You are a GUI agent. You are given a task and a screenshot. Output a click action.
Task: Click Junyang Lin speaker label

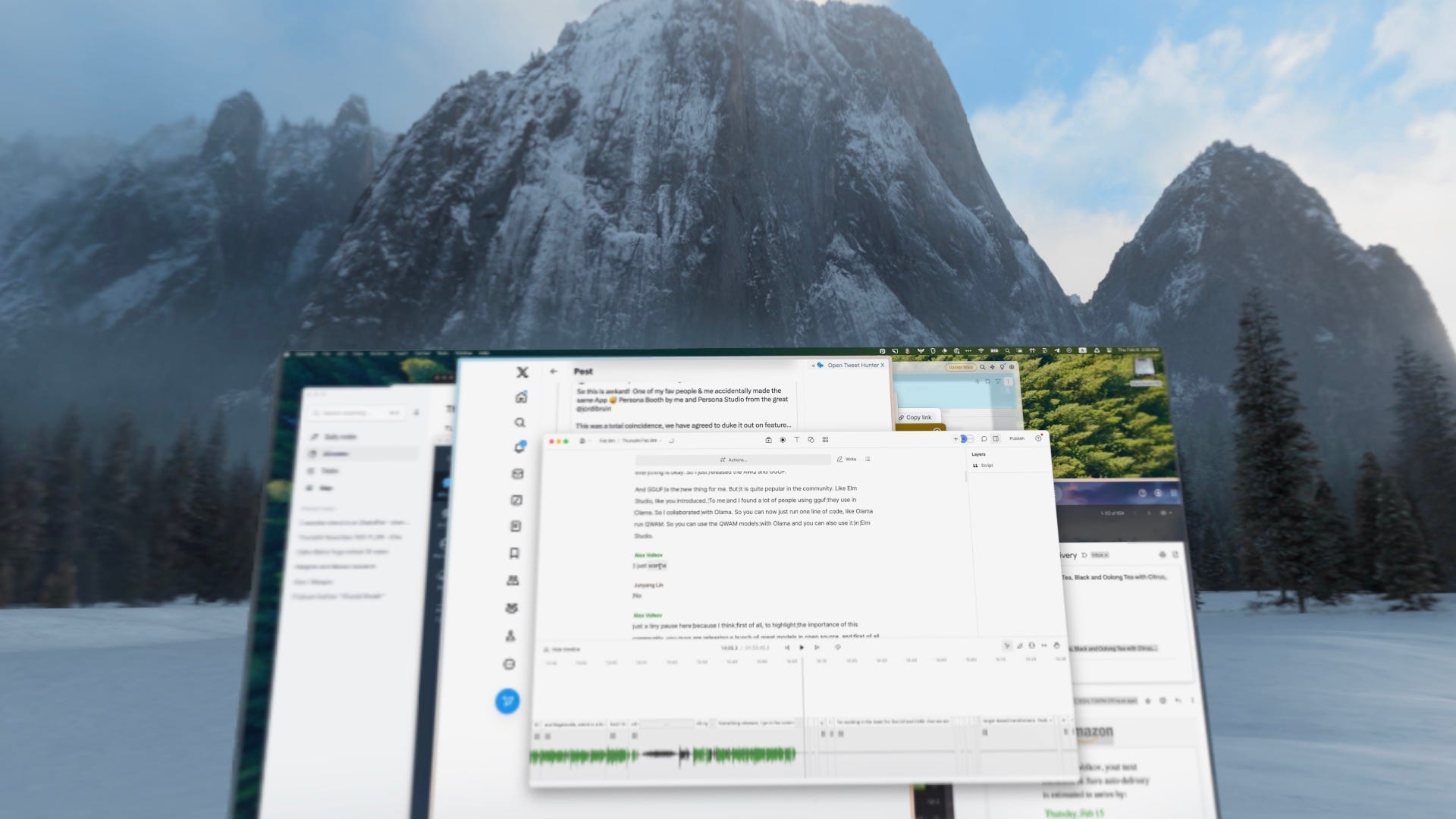[x=648, y=585]
